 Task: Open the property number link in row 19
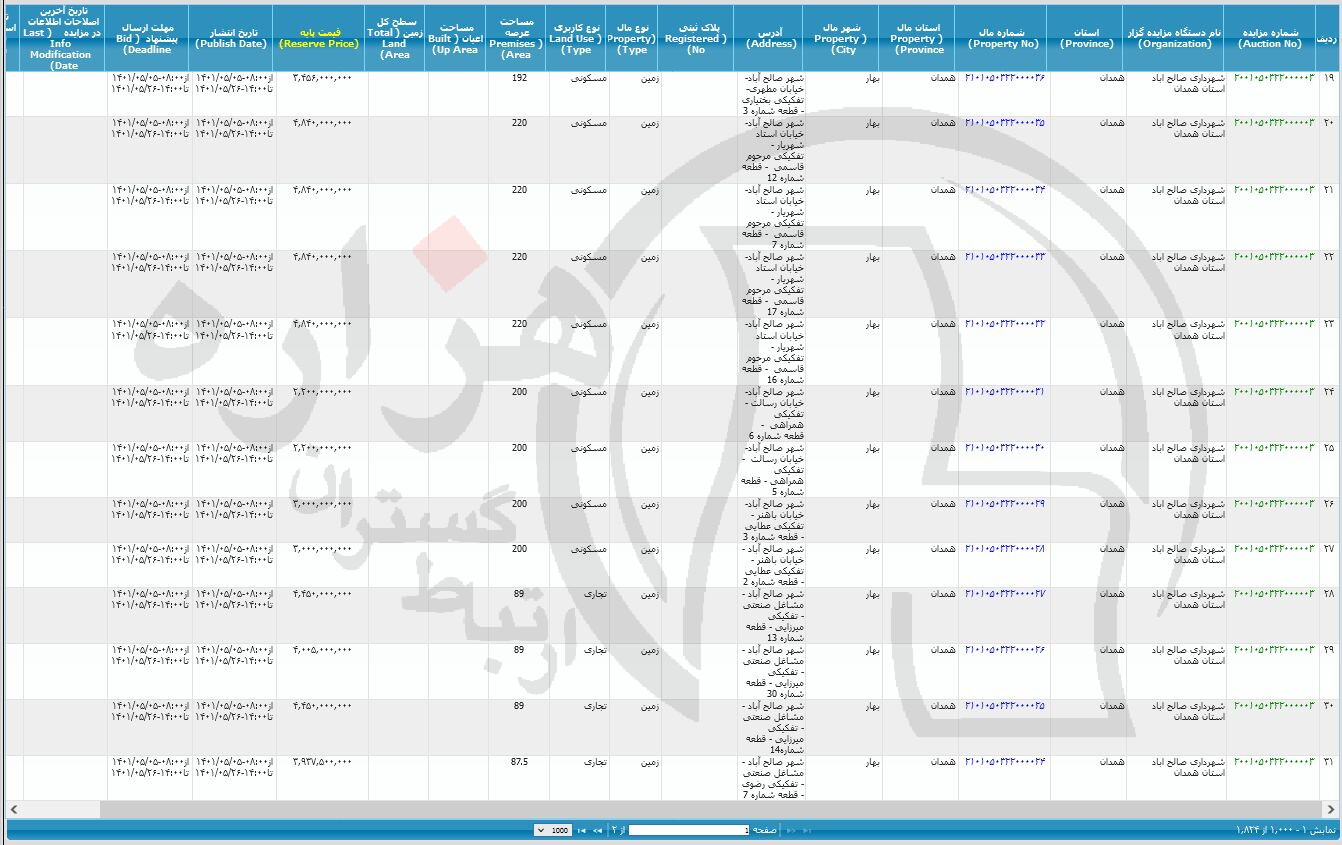pos(1004,78)
